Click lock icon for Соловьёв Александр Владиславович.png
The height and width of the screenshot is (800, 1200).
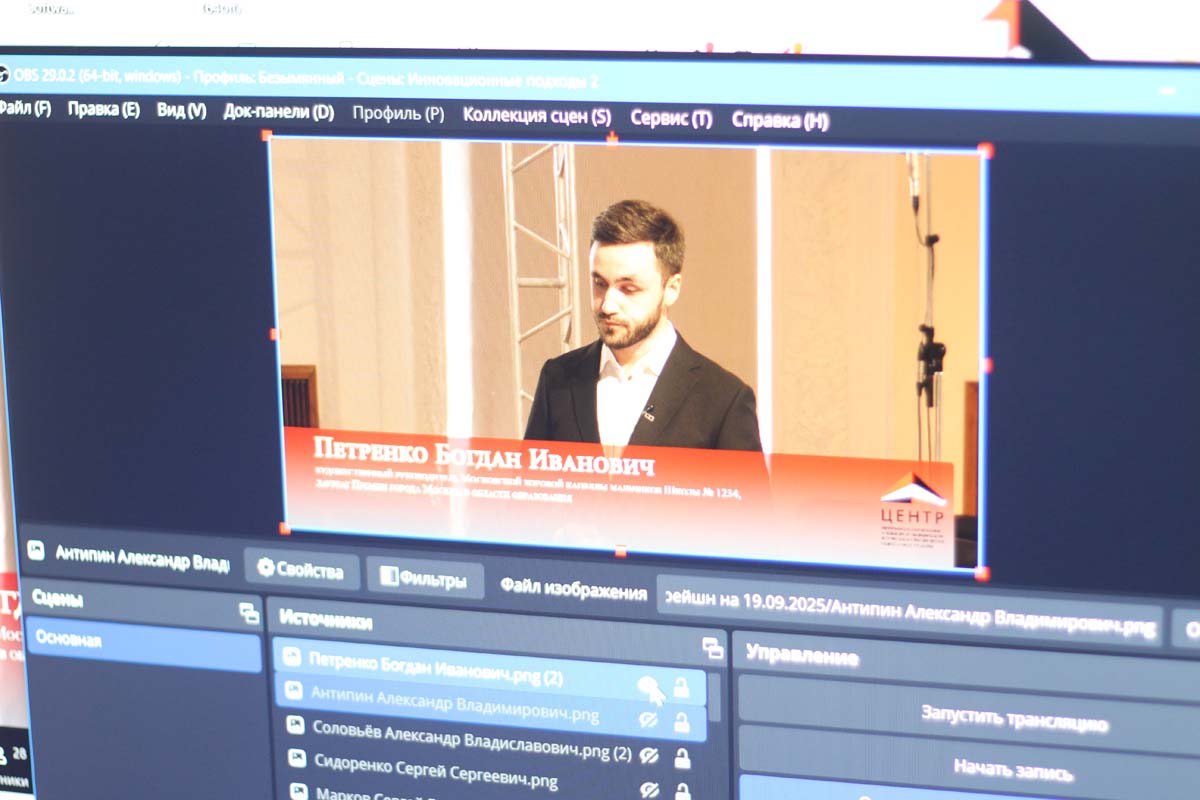pos(682,758)
